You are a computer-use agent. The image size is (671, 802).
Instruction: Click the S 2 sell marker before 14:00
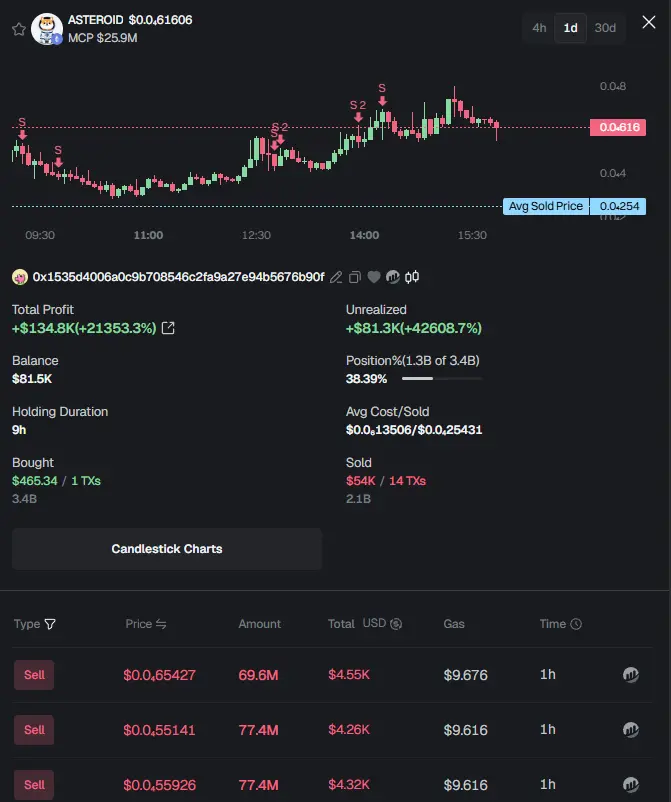click(358, 110)
